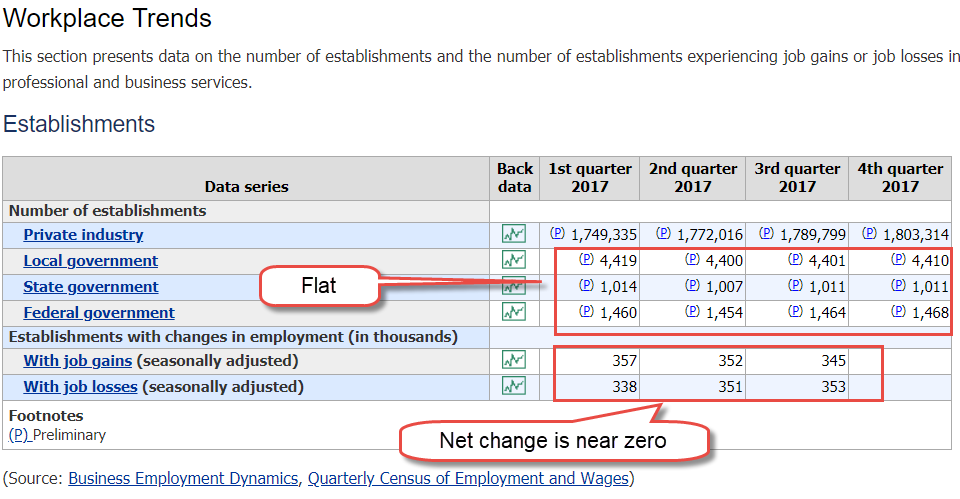Open Business Employment Dynamics source link
The height and width of the screenshot is (499, 960).
click(x=183, y=479)
